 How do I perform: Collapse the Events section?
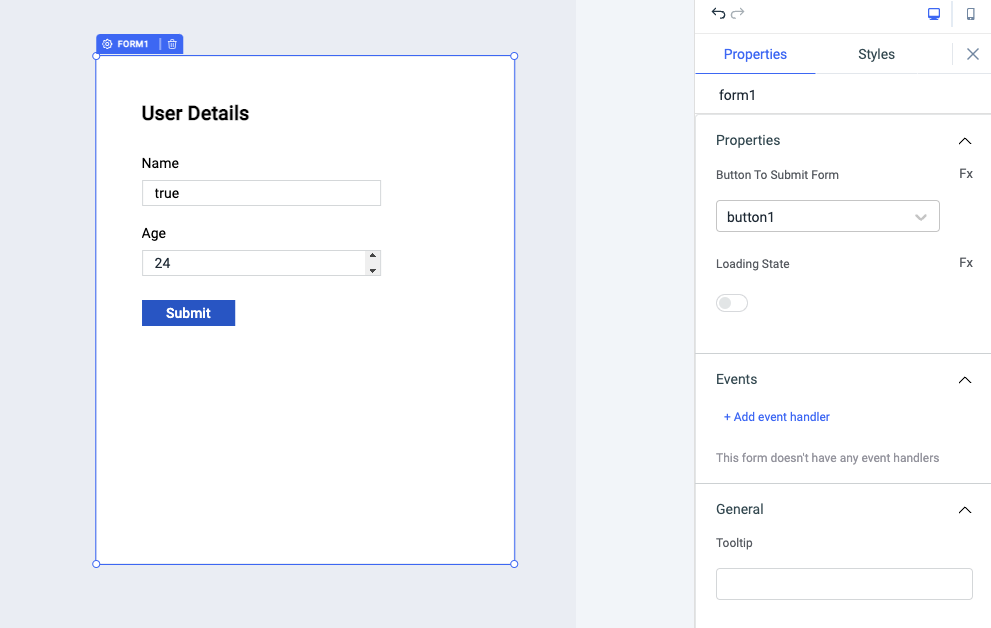(x=964, y=380)
